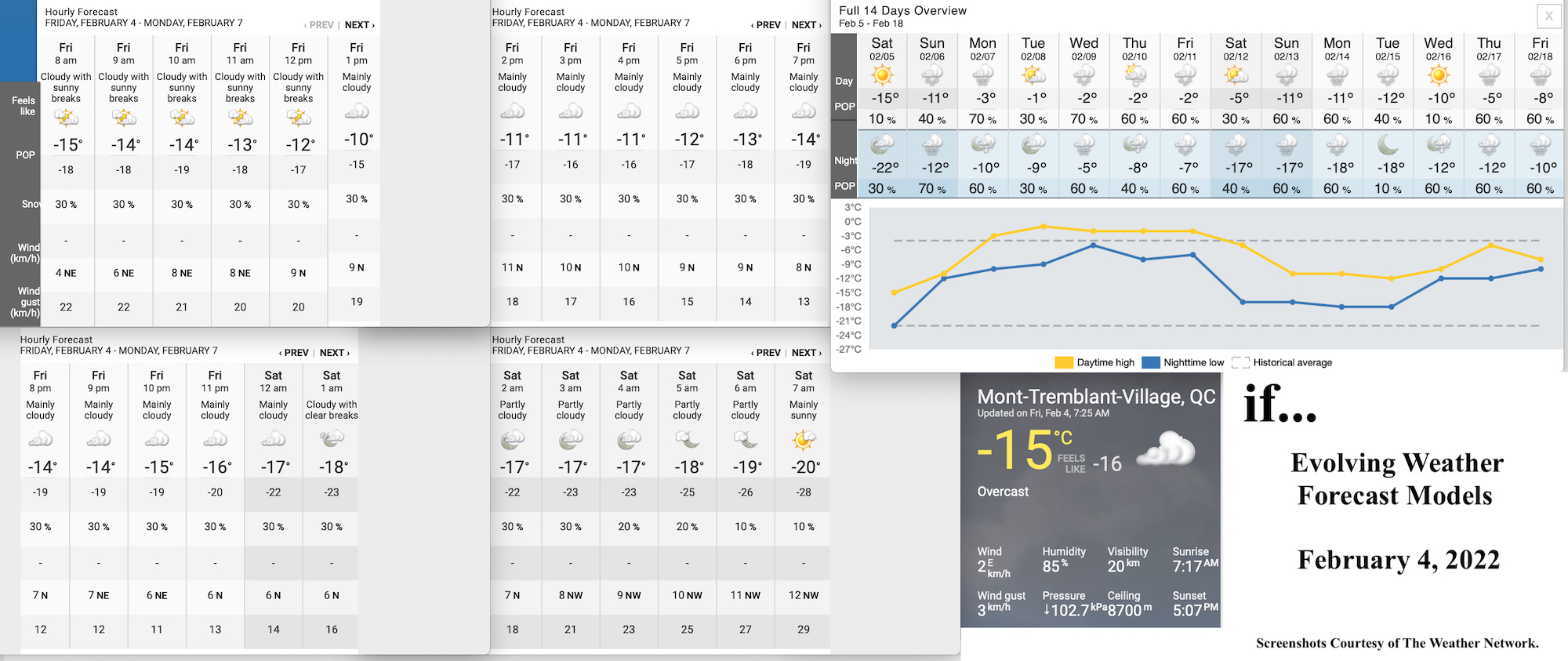Click the Sat 7 am 29 wind gust value

point(804,629)
